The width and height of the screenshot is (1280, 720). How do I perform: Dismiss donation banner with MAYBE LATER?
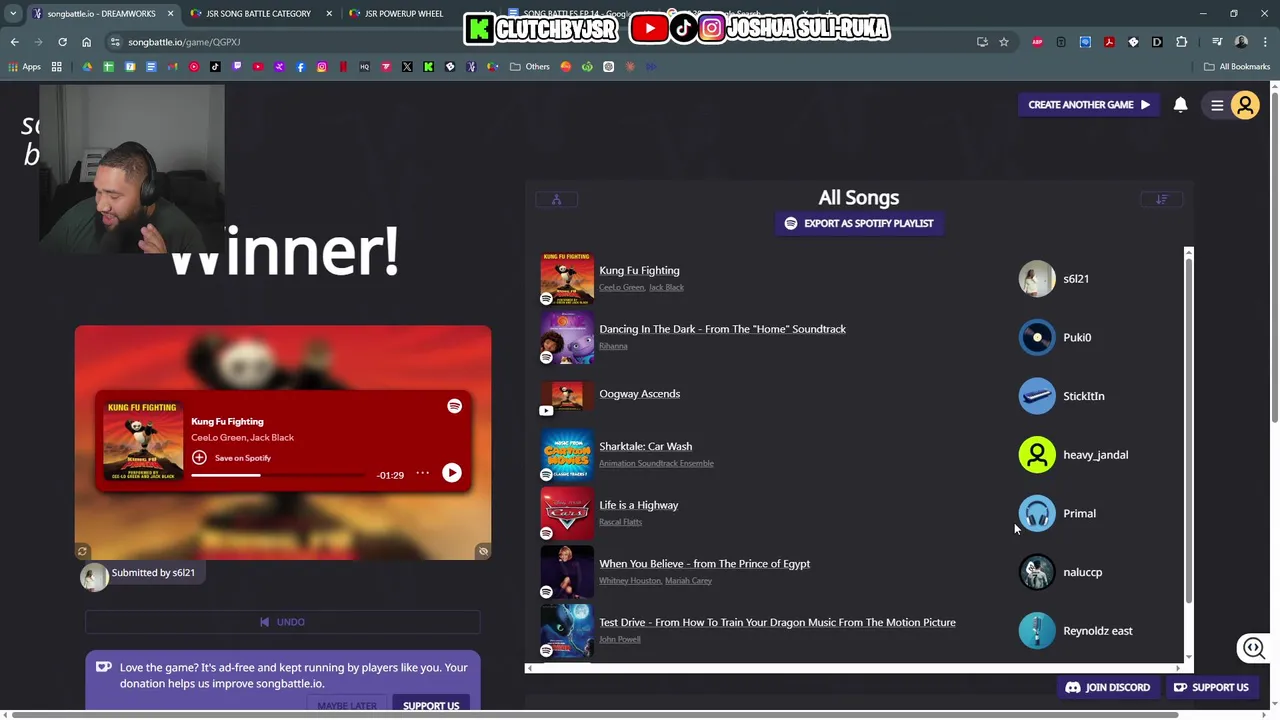(x=347, y=705)
